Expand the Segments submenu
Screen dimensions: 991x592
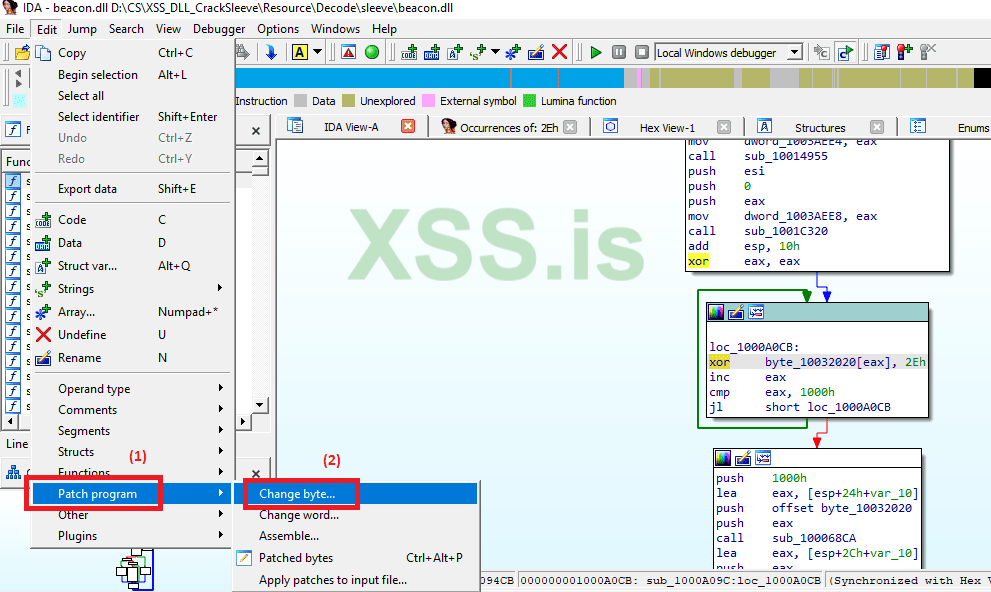pyautogui.click(x=220, y=430)
